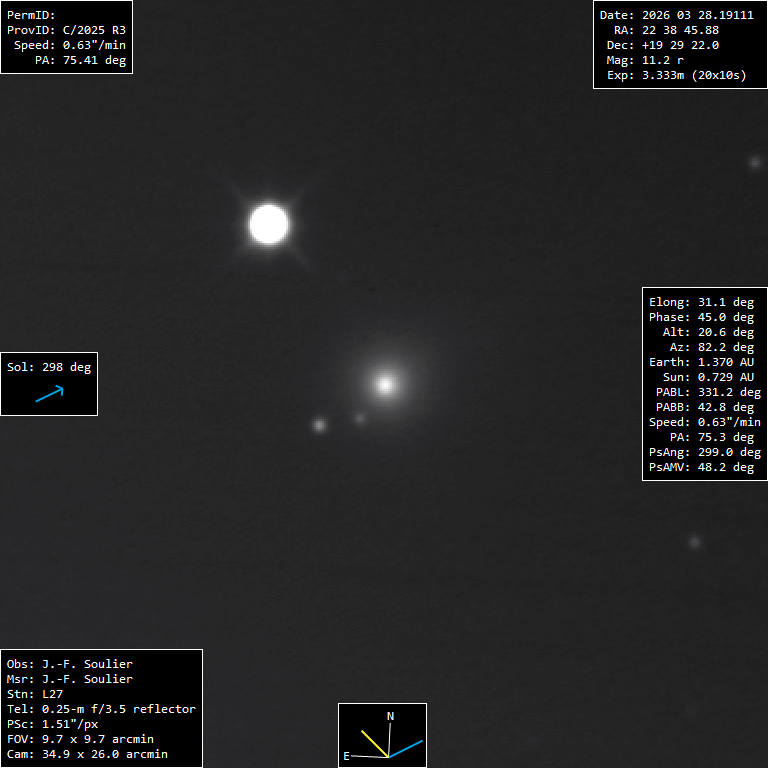
Task: Click the Tel 0.25-m f/3.5 reflector line
Action: [x=101, y=709]
